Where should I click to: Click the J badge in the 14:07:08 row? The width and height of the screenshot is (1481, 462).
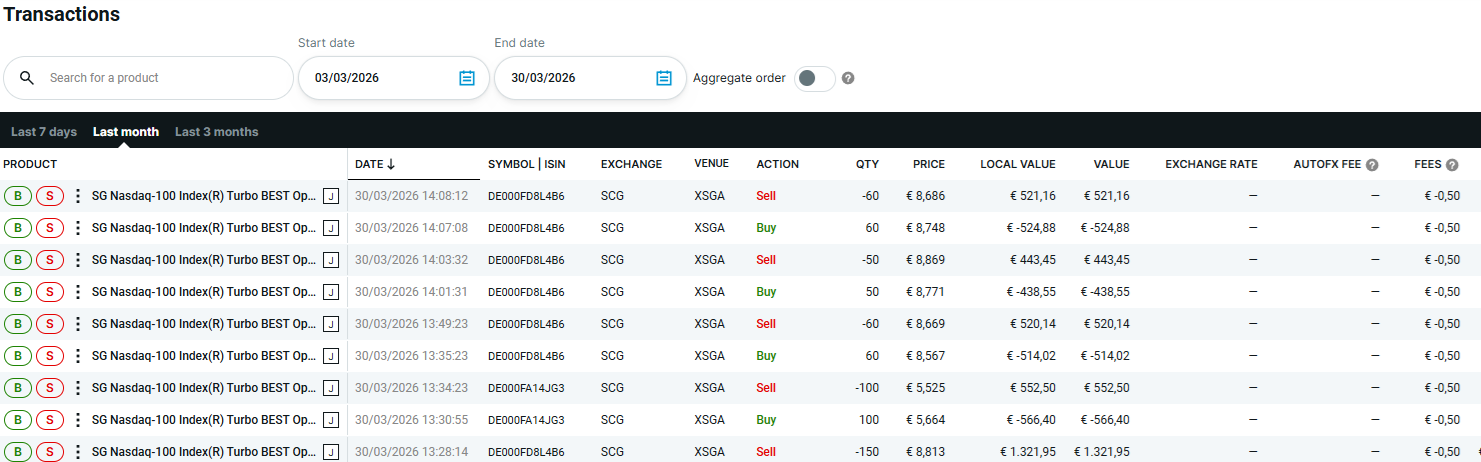click(331, 228)
